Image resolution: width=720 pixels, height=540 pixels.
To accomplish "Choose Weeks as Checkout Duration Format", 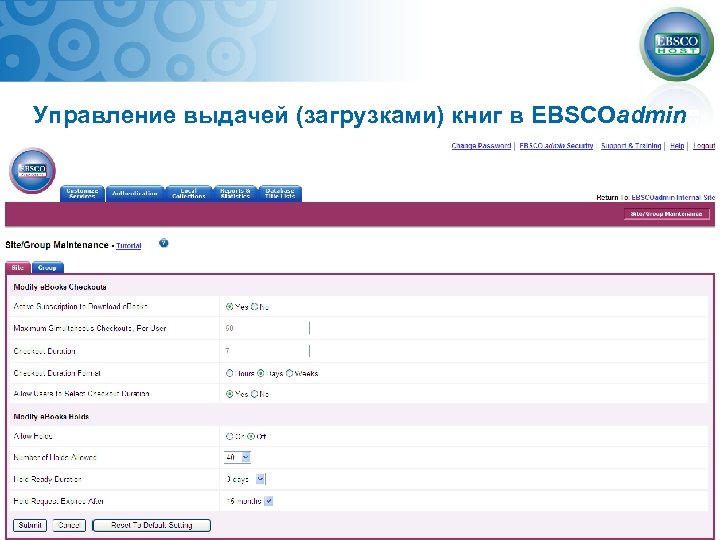I will pos(289,373).
